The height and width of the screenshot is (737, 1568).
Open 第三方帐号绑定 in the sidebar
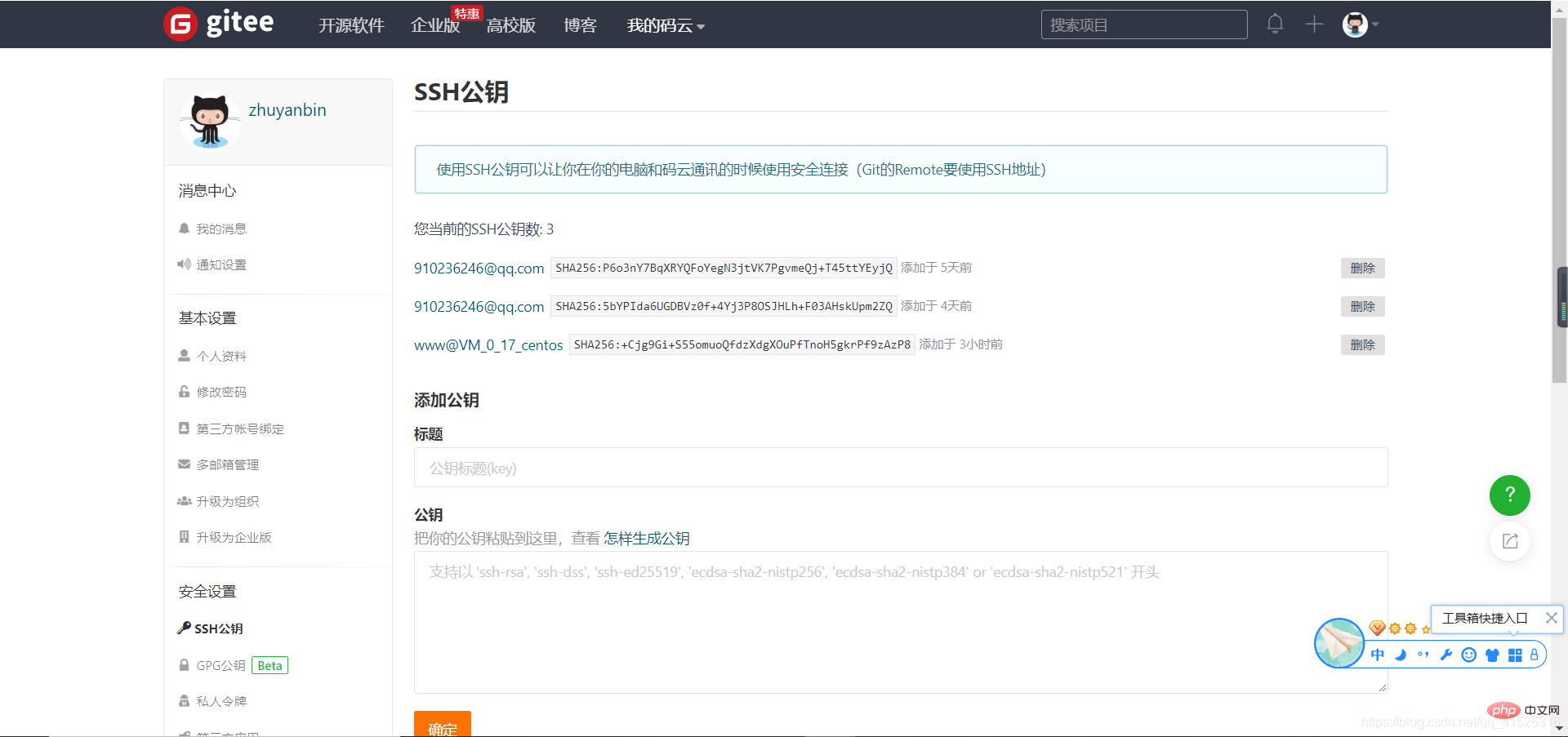(240, 429)
